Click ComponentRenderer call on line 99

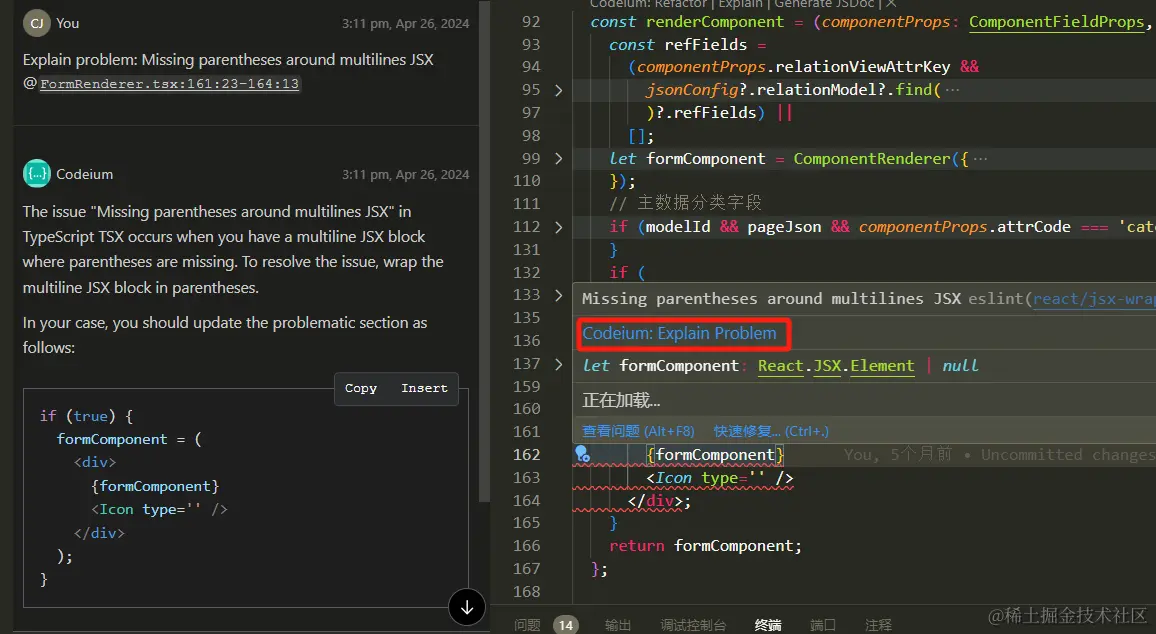coord(872,158)
